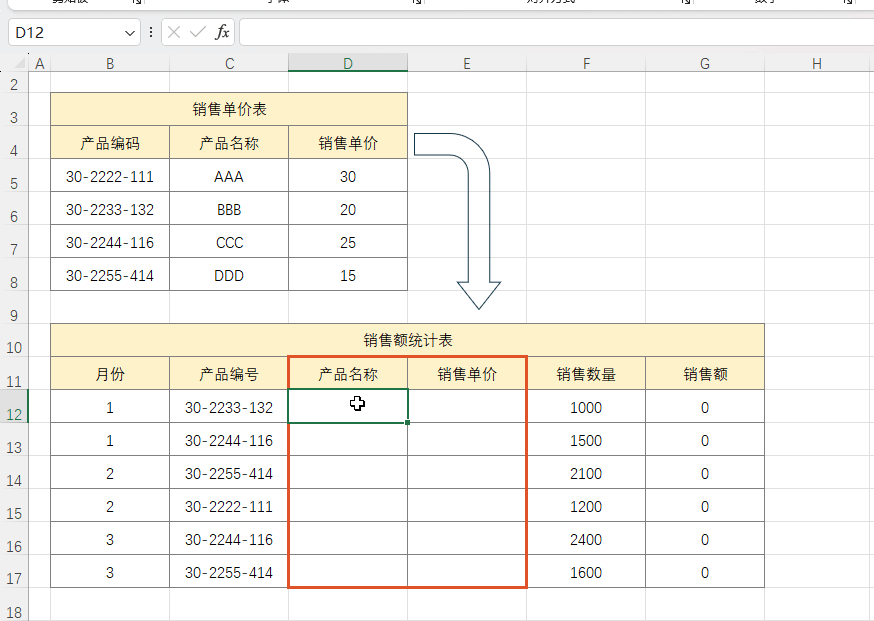Click the 产品编码 header cell
Image resolution: width=874 pixels, height=621 pixels.
tap(110, 143)
